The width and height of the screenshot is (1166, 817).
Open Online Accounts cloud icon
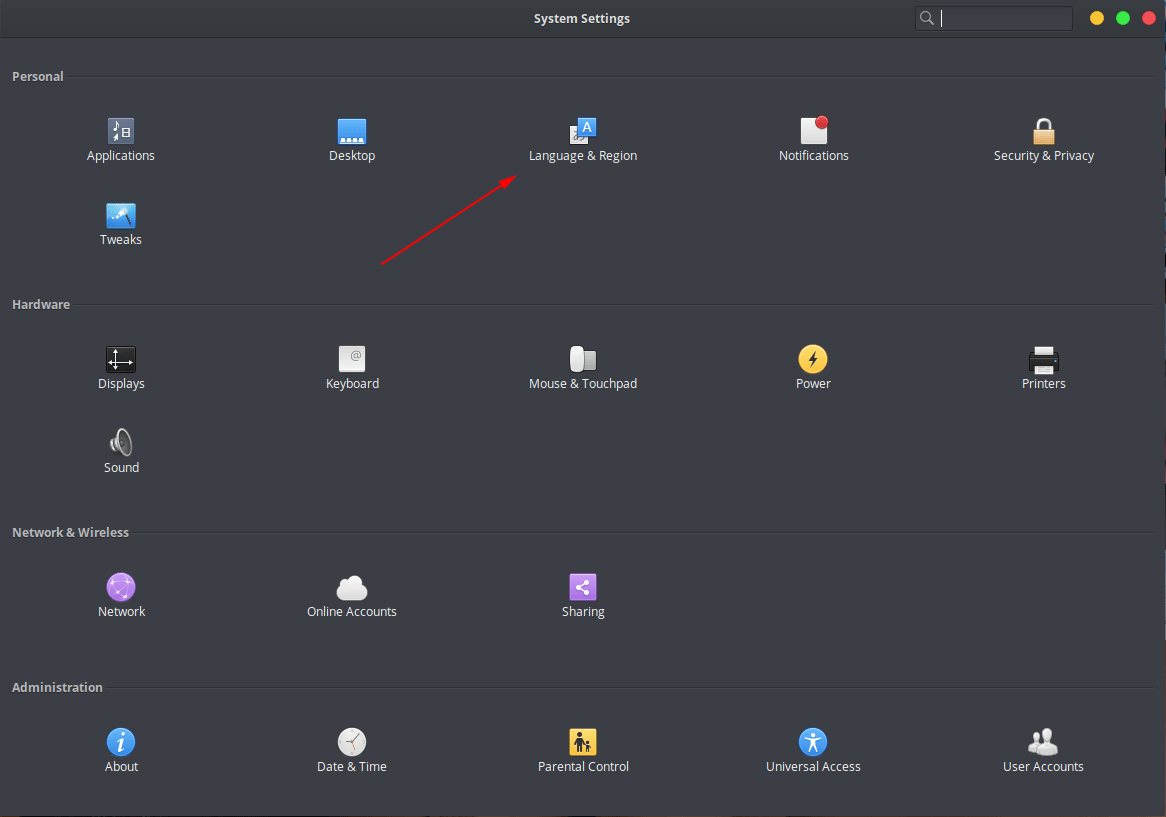pos(352,588)
